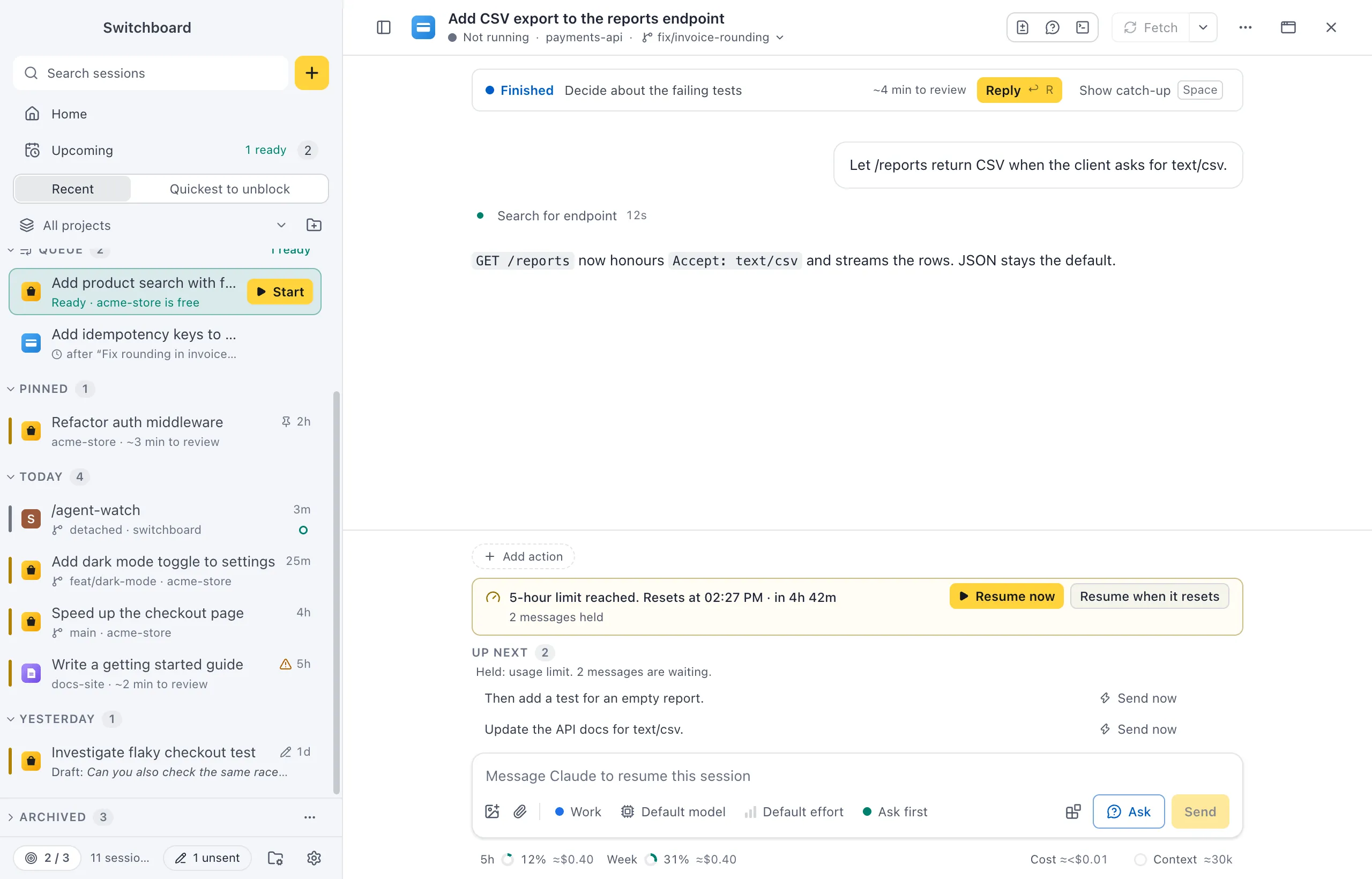
Task: Click the Week usage 31% indicator
Action: (x=671, y=860)
